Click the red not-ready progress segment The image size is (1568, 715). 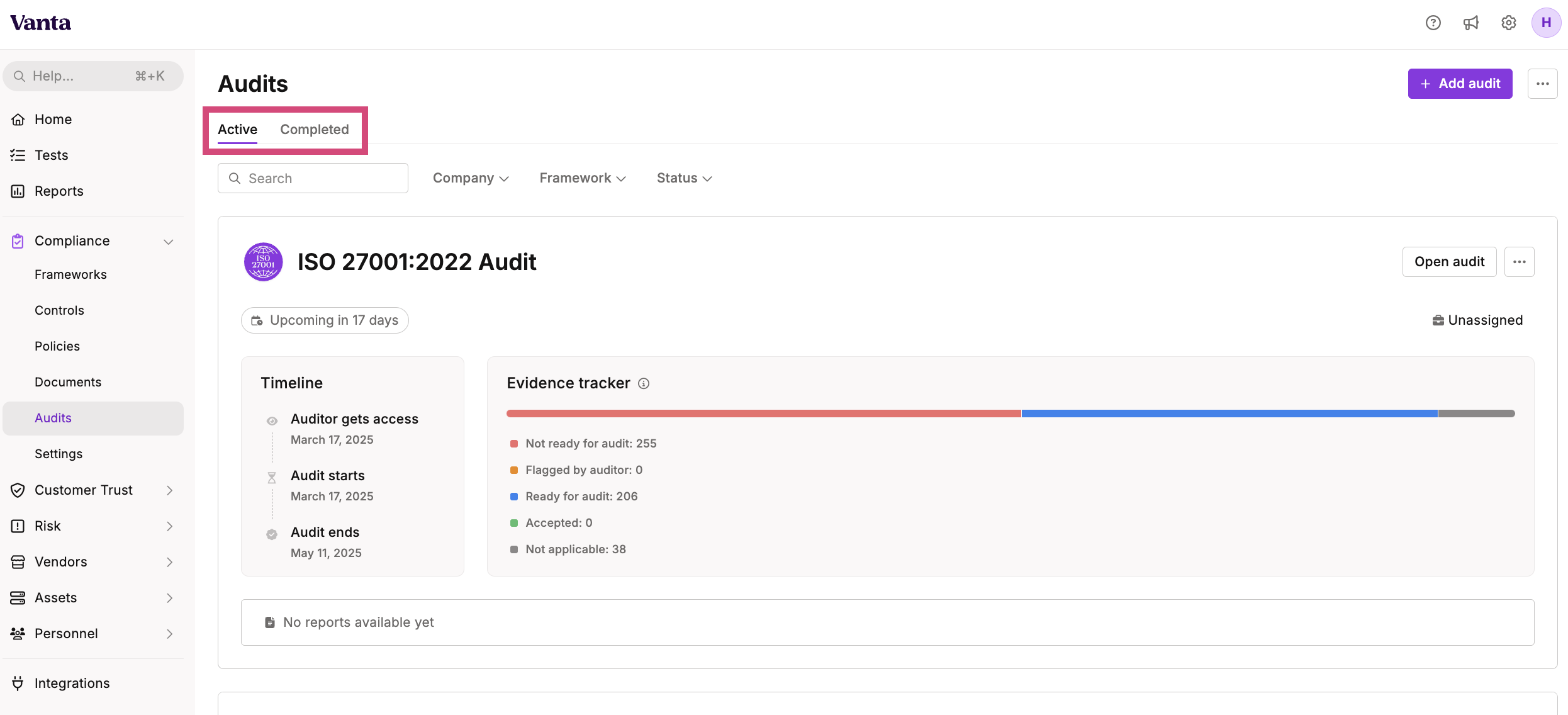point(764,414)
